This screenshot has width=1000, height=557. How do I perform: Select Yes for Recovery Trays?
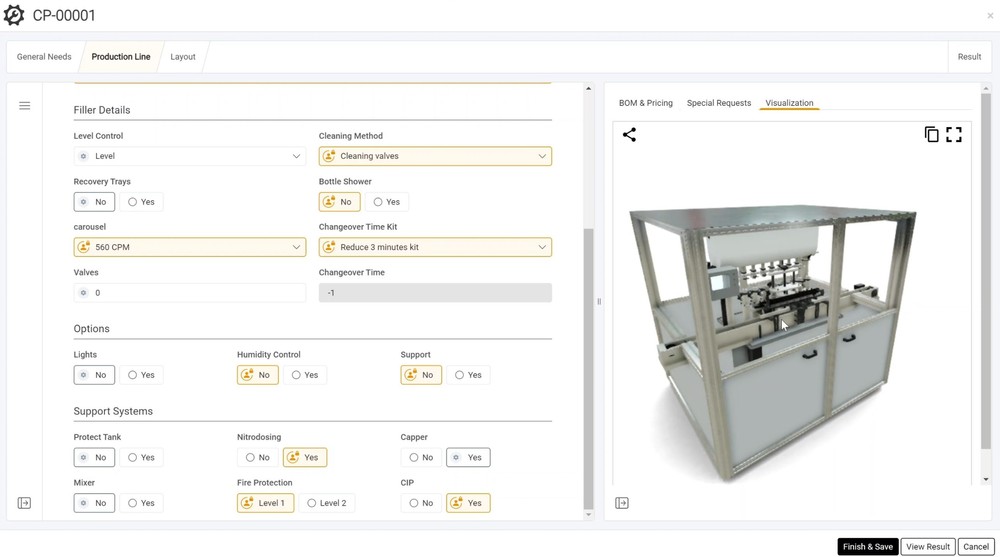[140, 202]
